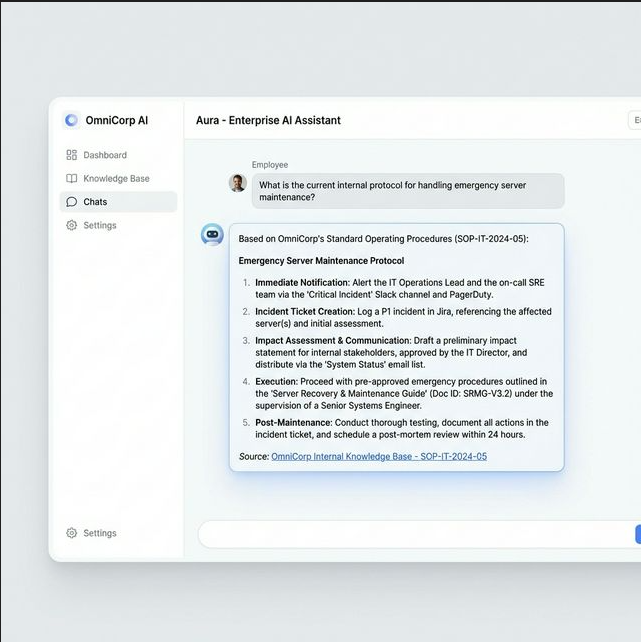
Task: Click the Knowledge Base book icon
Action: tap(72, 179)
